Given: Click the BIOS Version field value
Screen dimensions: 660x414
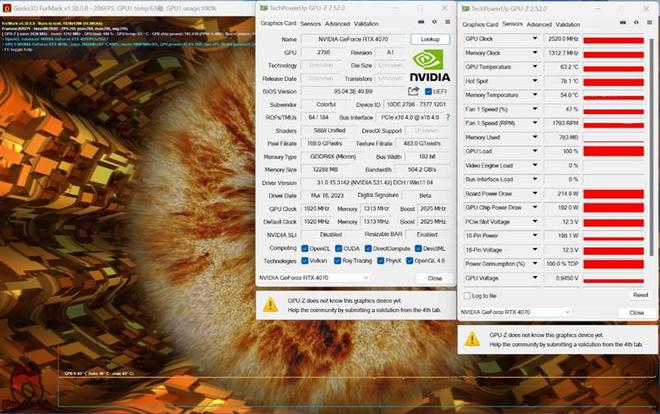Looking at the screenshot, I should [353, 91].
